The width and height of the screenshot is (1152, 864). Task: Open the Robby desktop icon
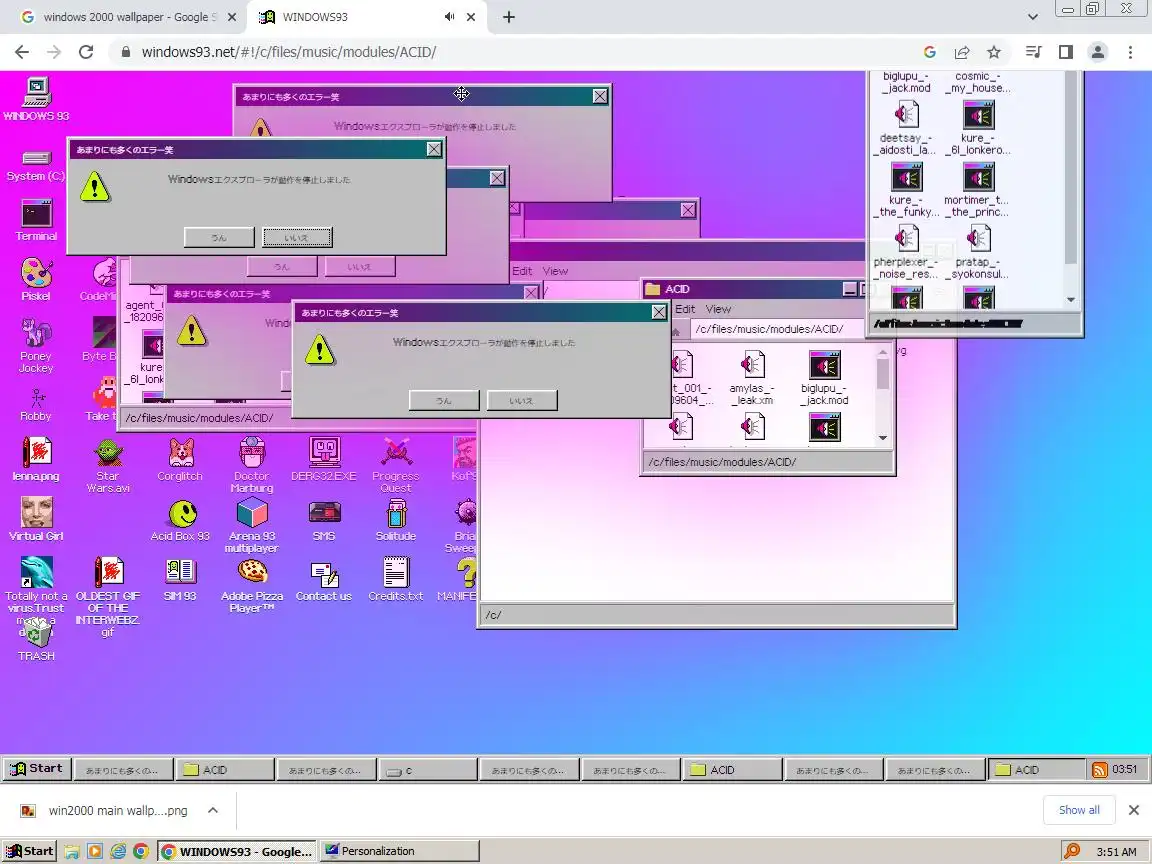(x=36, y=405)
